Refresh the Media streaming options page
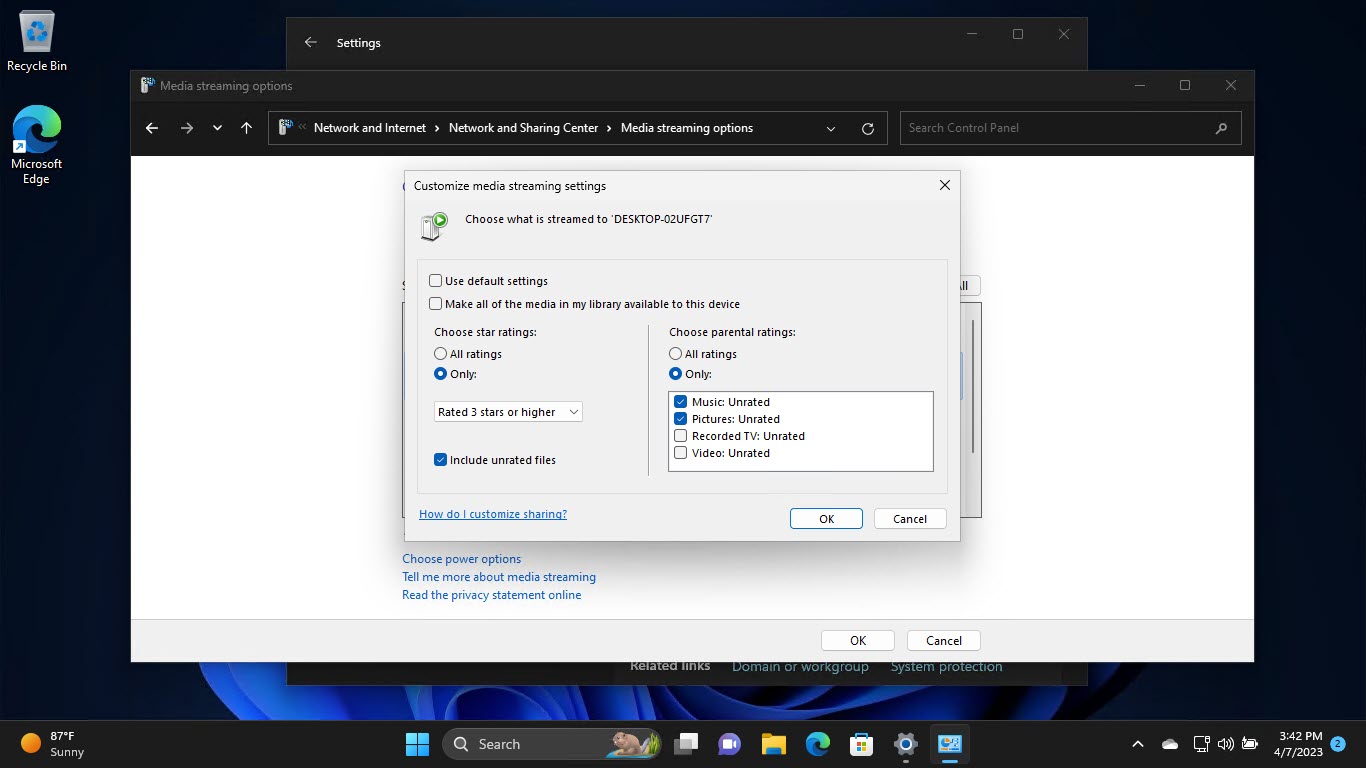This screenshot has height=768, width=1366. tap(867, 128)
